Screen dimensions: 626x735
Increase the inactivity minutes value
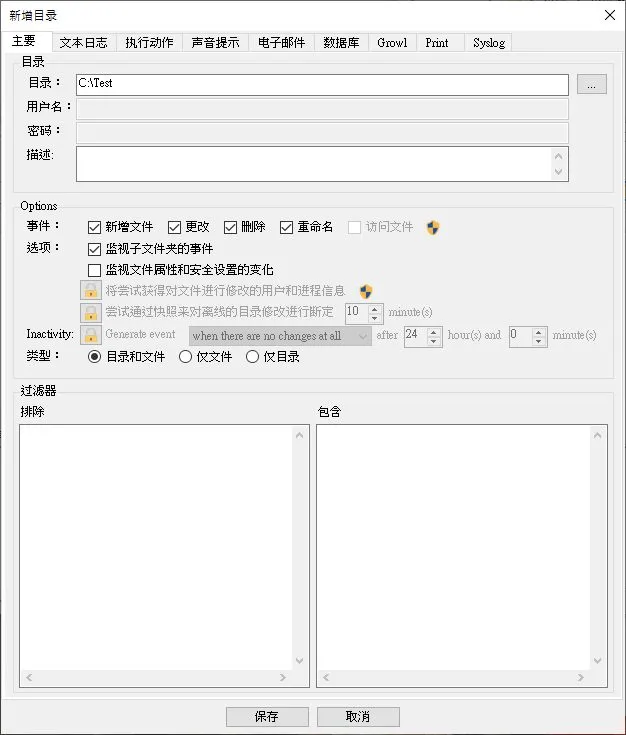538,332
